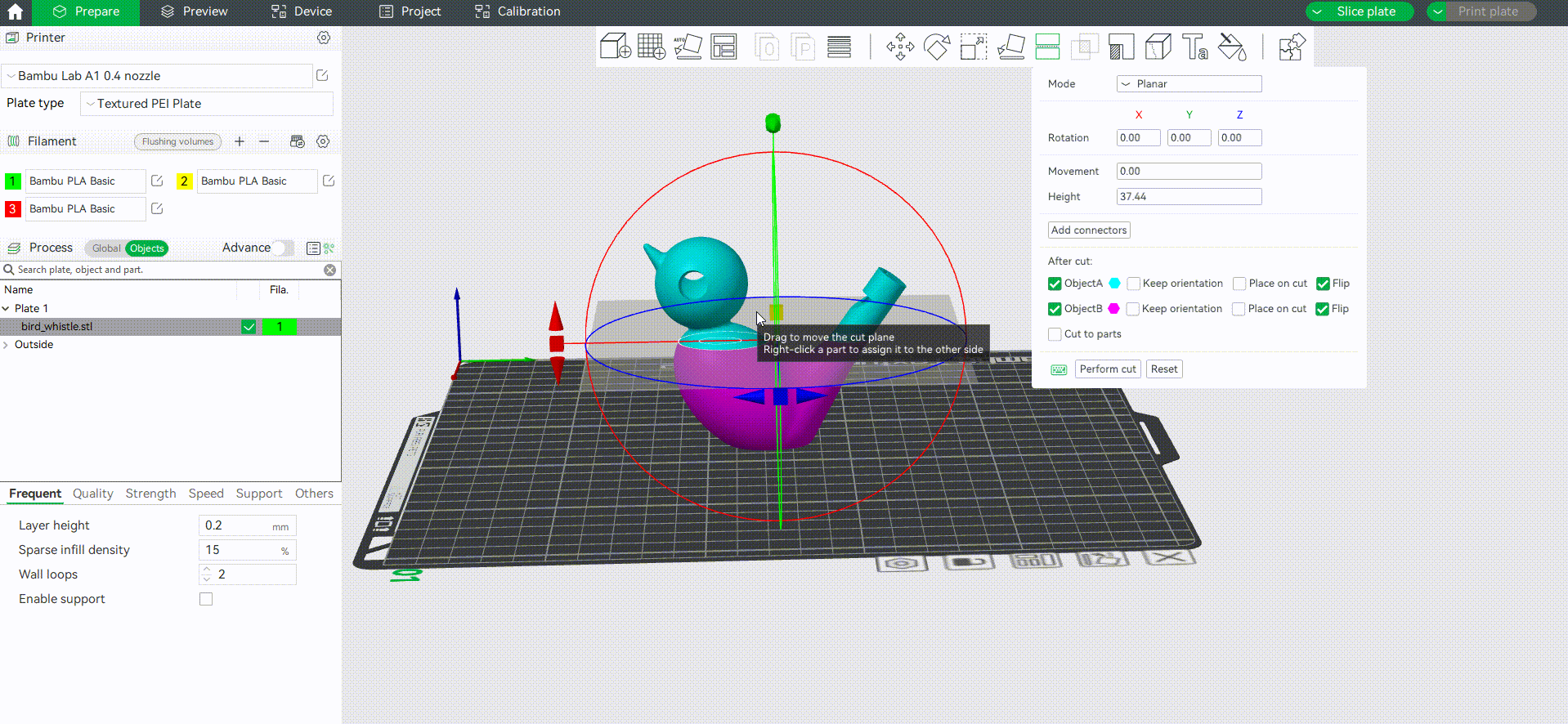Click the red filament 3 color swatch

12,209
